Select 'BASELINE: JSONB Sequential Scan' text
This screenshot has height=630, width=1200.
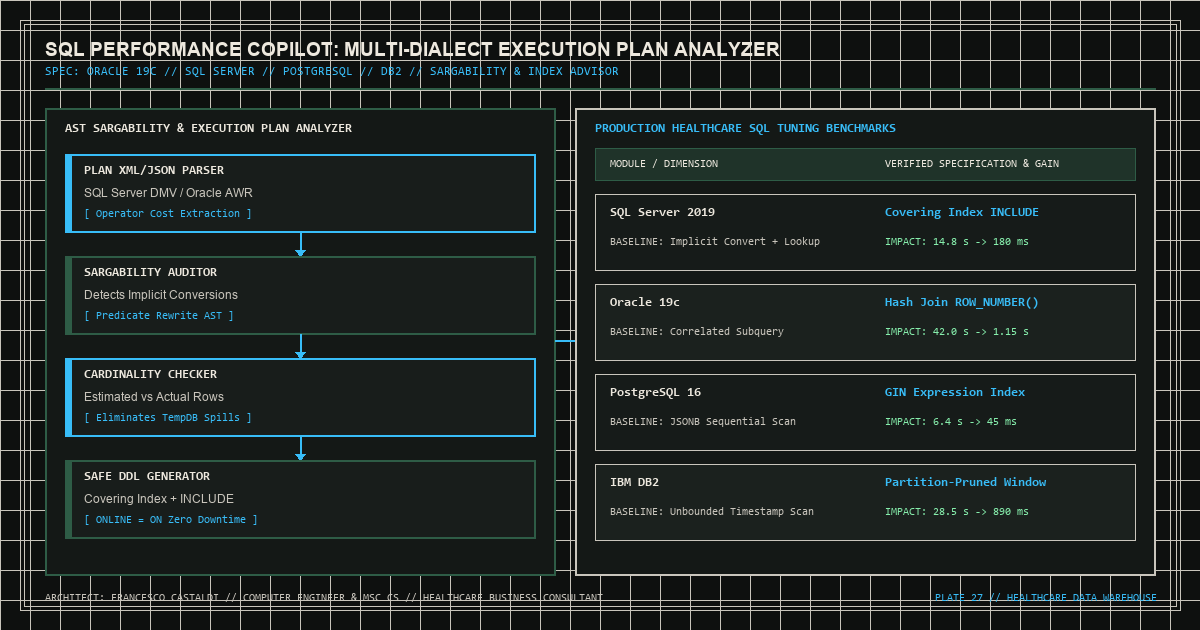tap(703, 421)
